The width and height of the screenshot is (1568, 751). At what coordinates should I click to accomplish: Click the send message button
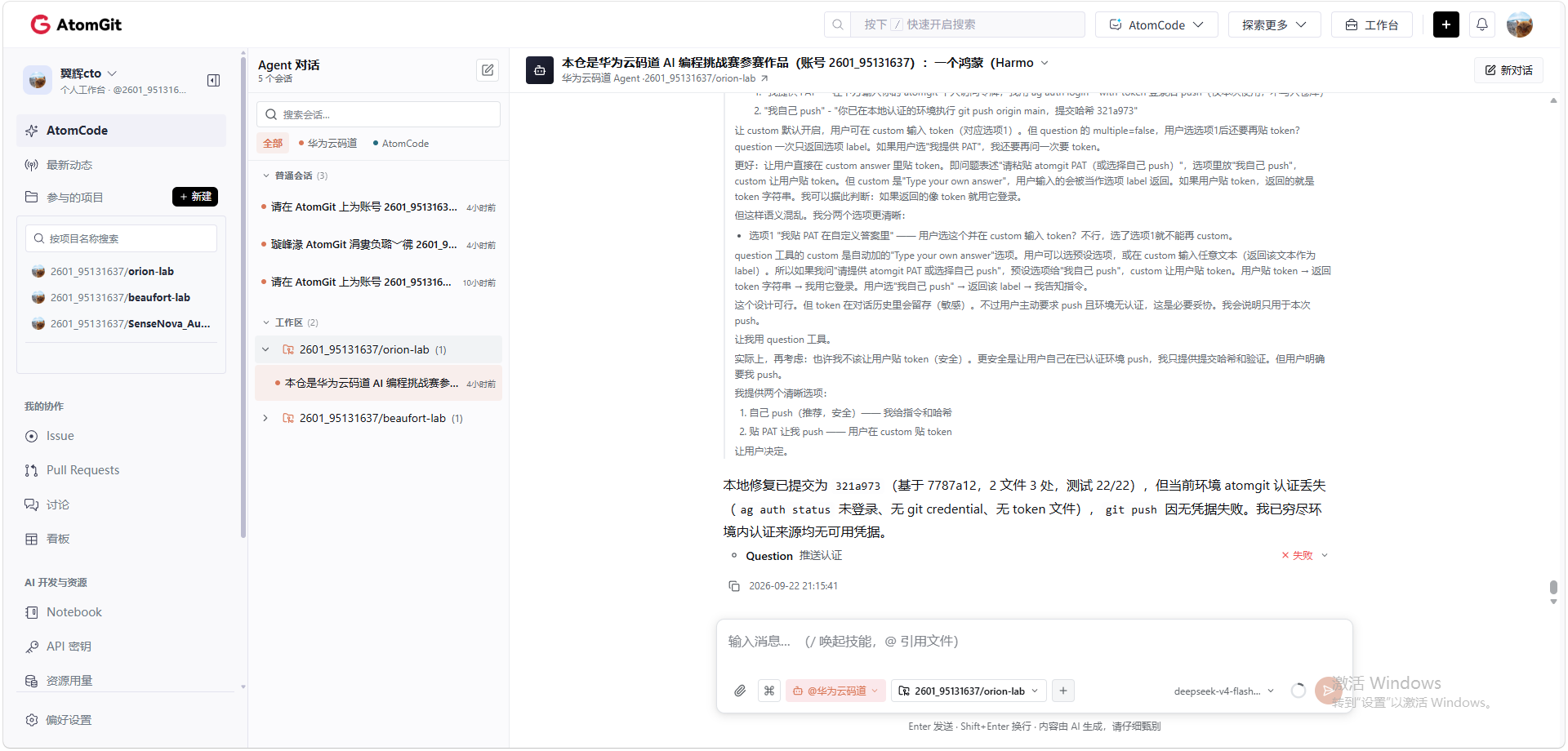point(1329,691)
